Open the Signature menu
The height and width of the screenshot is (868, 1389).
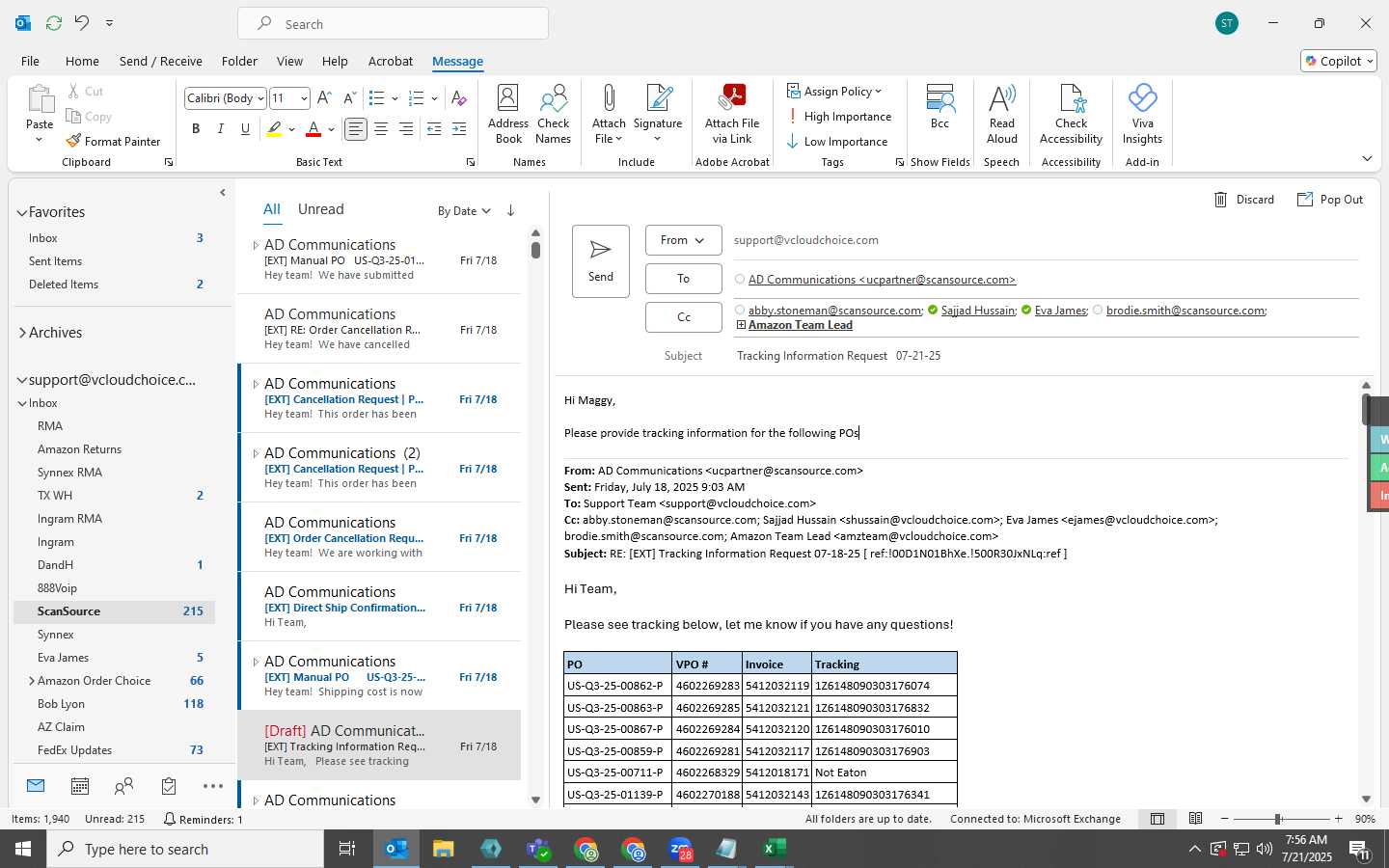[658, 114]
